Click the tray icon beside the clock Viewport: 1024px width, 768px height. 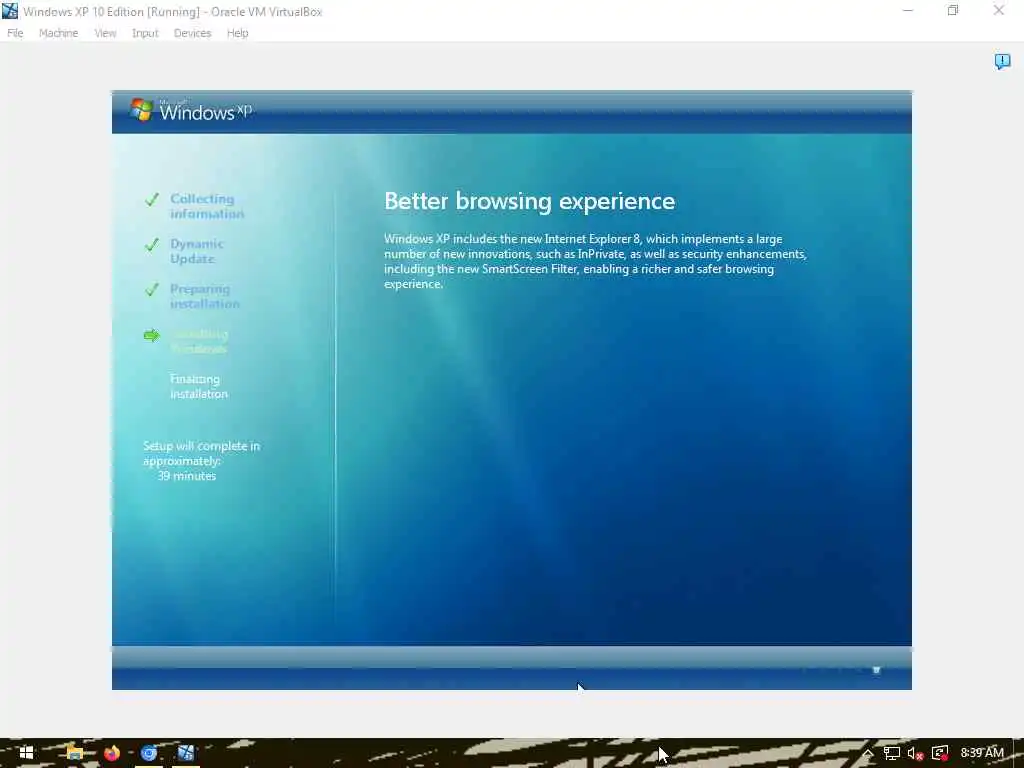(940, 753)
